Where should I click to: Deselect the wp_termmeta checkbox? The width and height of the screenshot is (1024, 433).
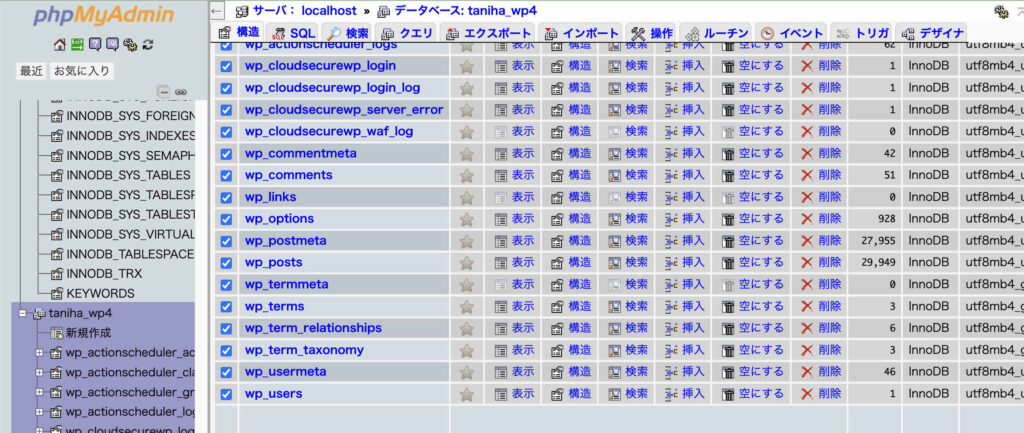226,285
